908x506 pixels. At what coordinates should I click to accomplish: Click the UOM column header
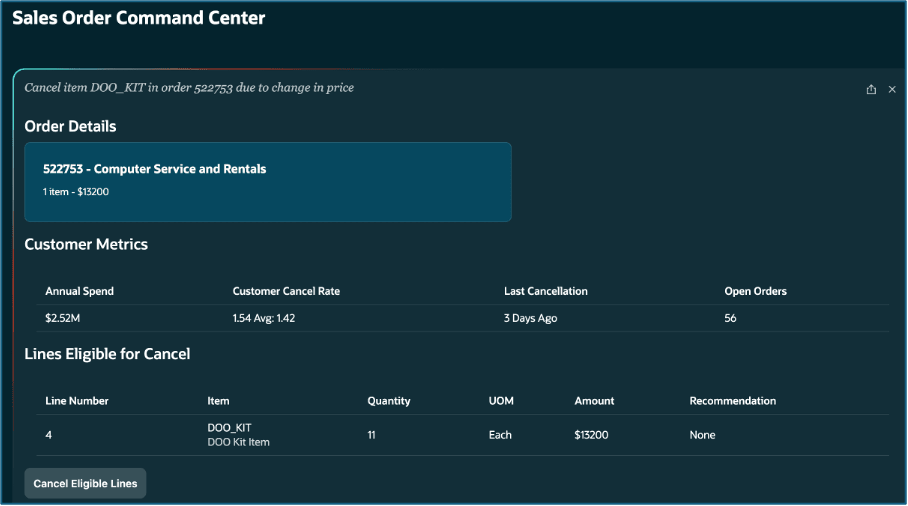[x=501, y=401]
